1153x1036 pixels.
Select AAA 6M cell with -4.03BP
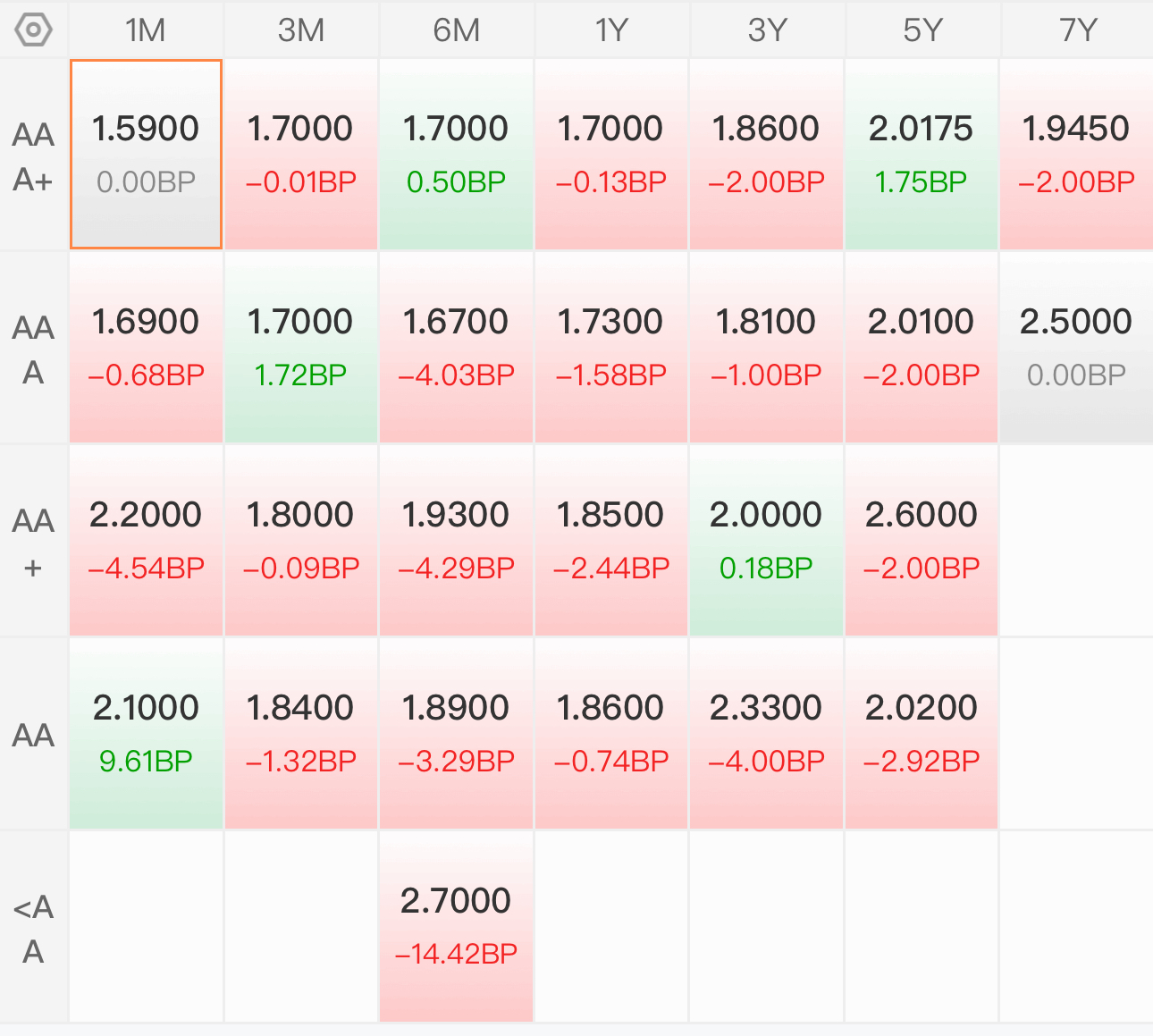(457, 348)
